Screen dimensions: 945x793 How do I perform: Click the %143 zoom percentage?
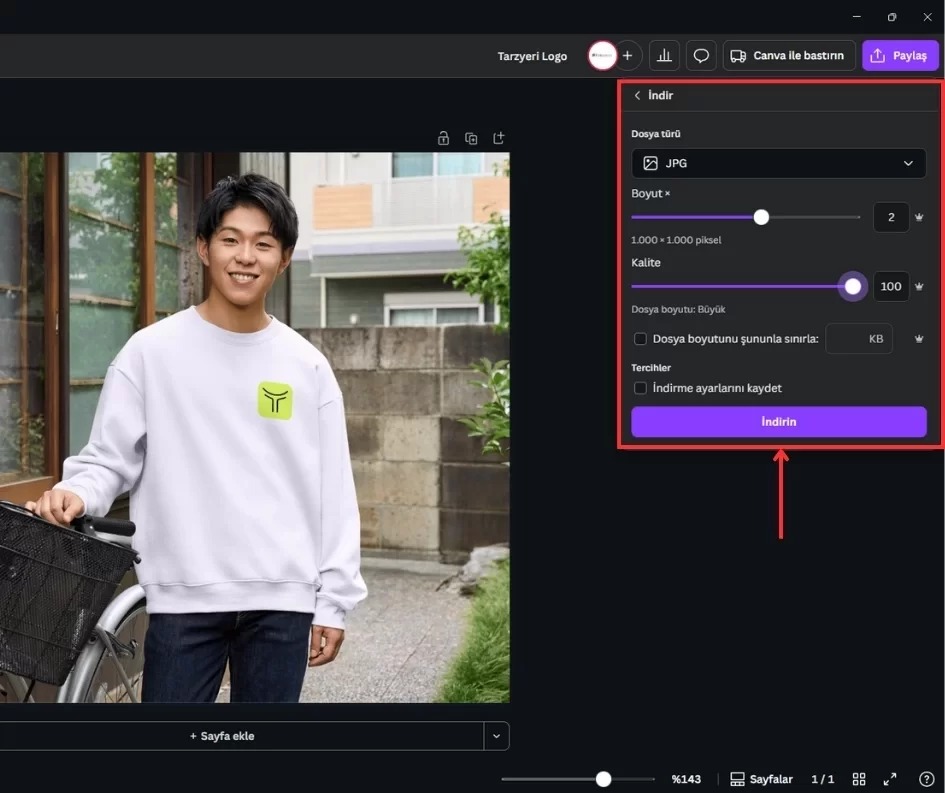tap(686, 779)
